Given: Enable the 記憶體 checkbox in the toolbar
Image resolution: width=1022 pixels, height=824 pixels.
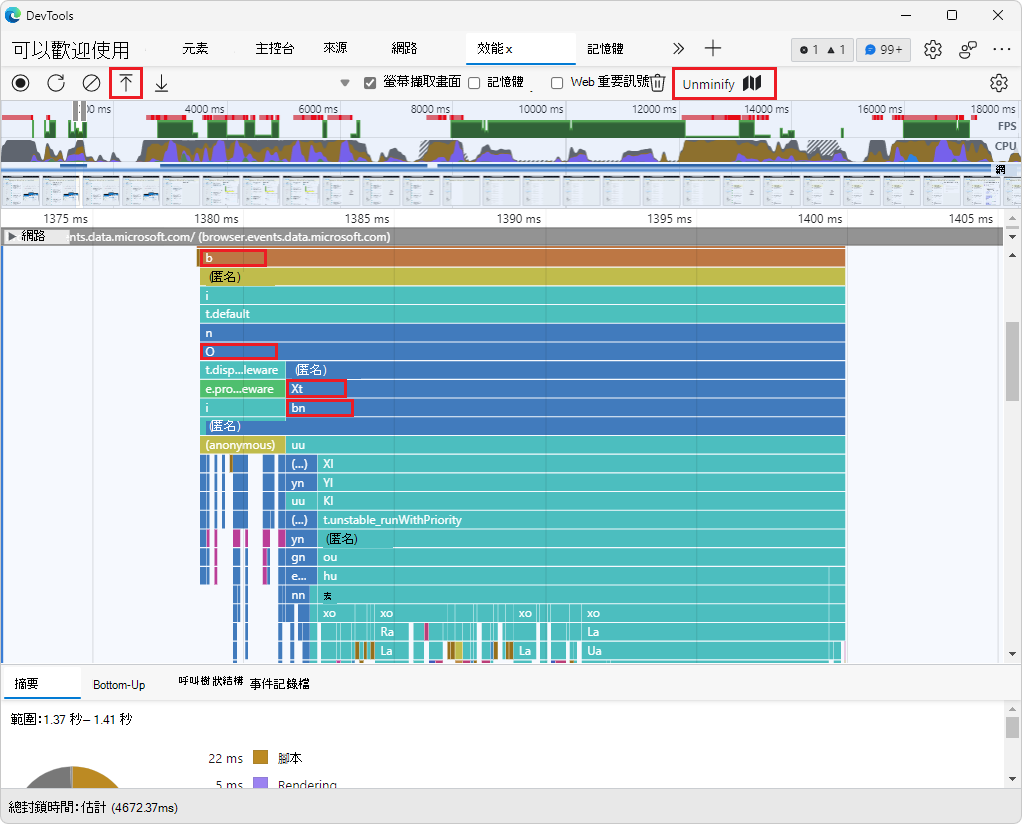Looking at the screenshot, I should tap(474, 83).
